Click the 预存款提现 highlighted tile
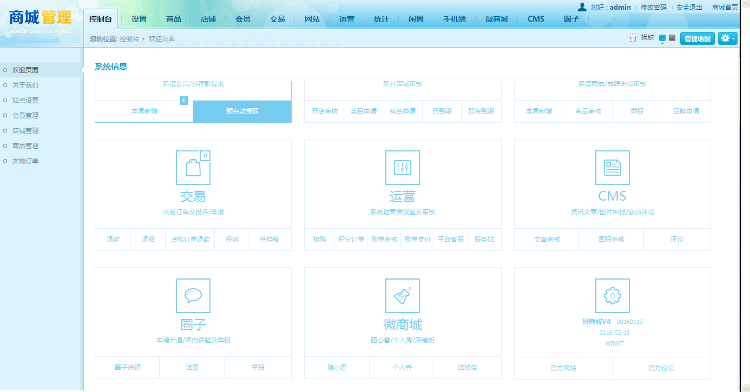Image resolution: width=750 pixels, height=392 pixels. pyautogui.click(x=243, y=111)
